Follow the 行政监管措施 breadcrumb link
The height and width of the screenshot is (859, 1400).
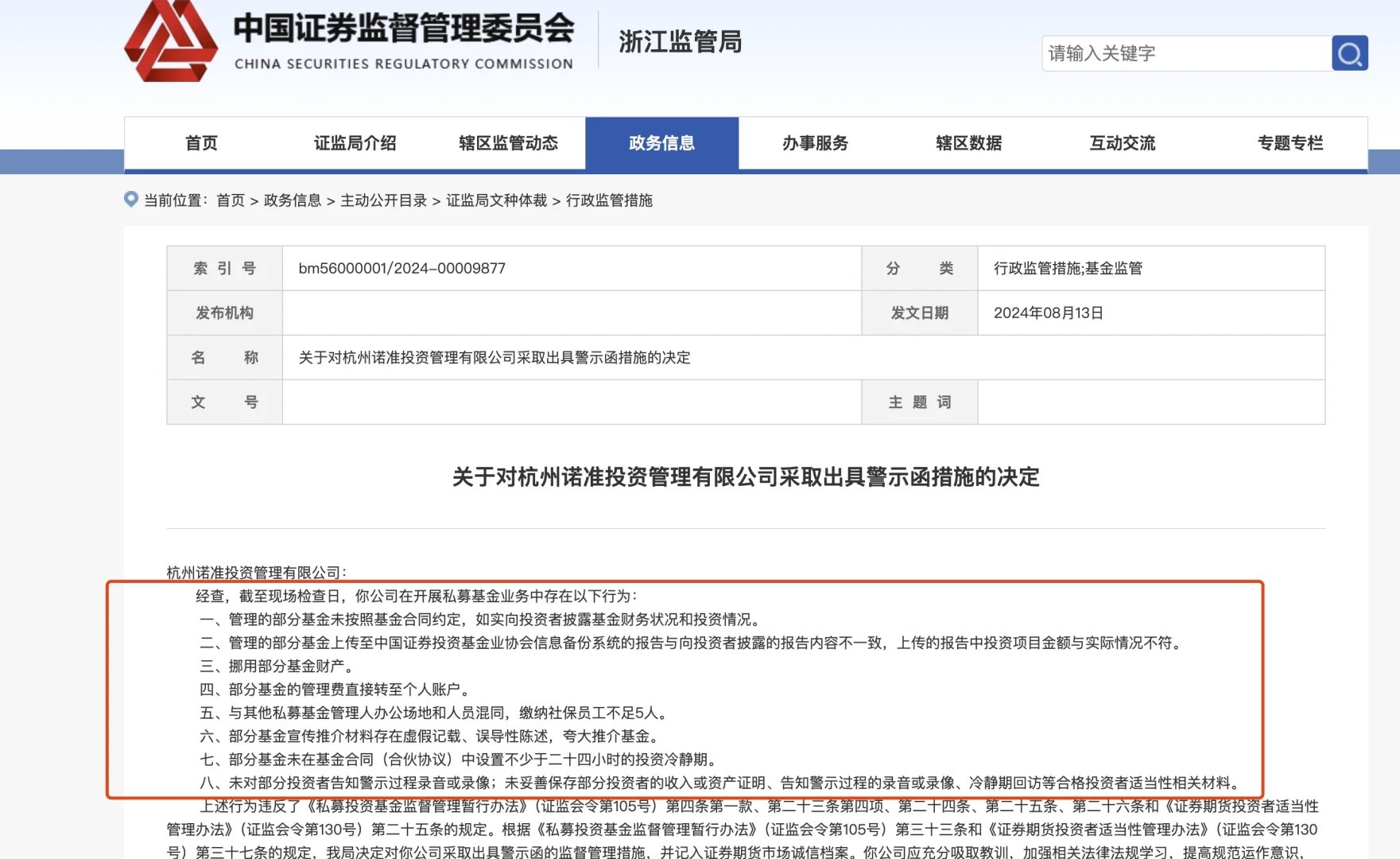pos(610,200)
